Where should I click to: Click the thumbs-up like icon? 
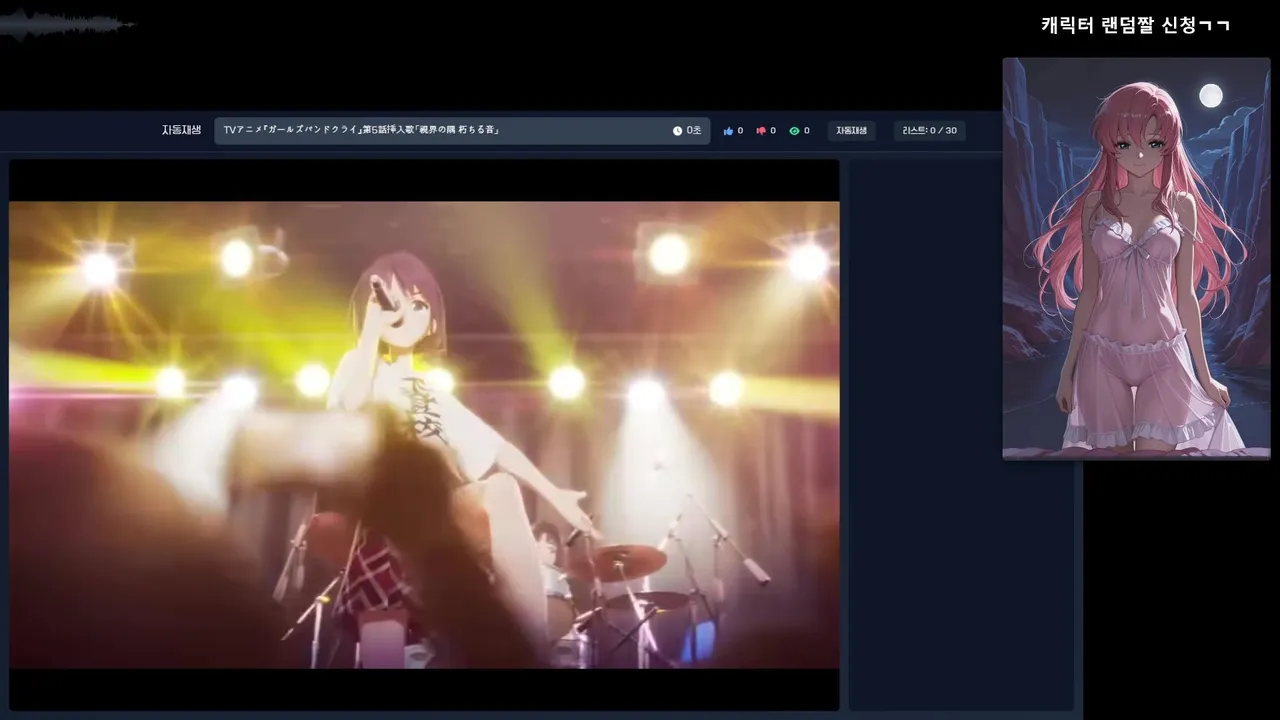point(728,131)
